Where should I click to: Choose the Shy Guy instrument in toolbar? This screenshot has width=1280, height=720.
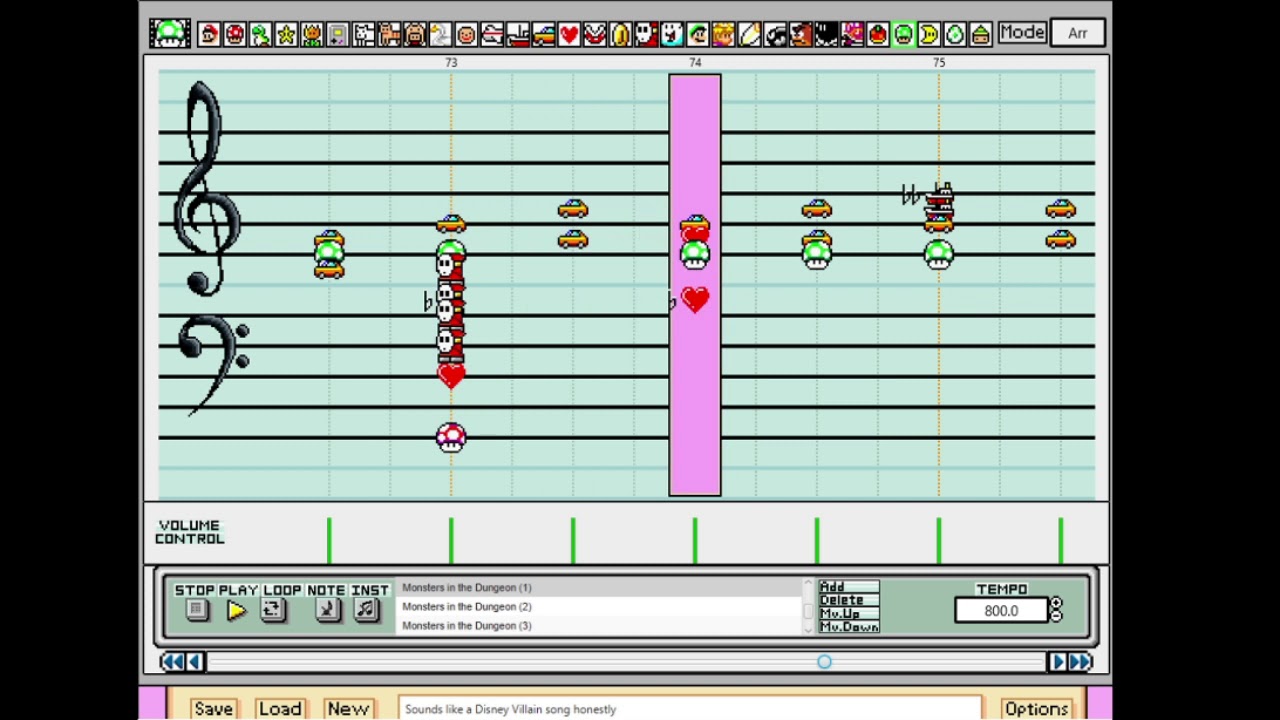click(647, 34)
